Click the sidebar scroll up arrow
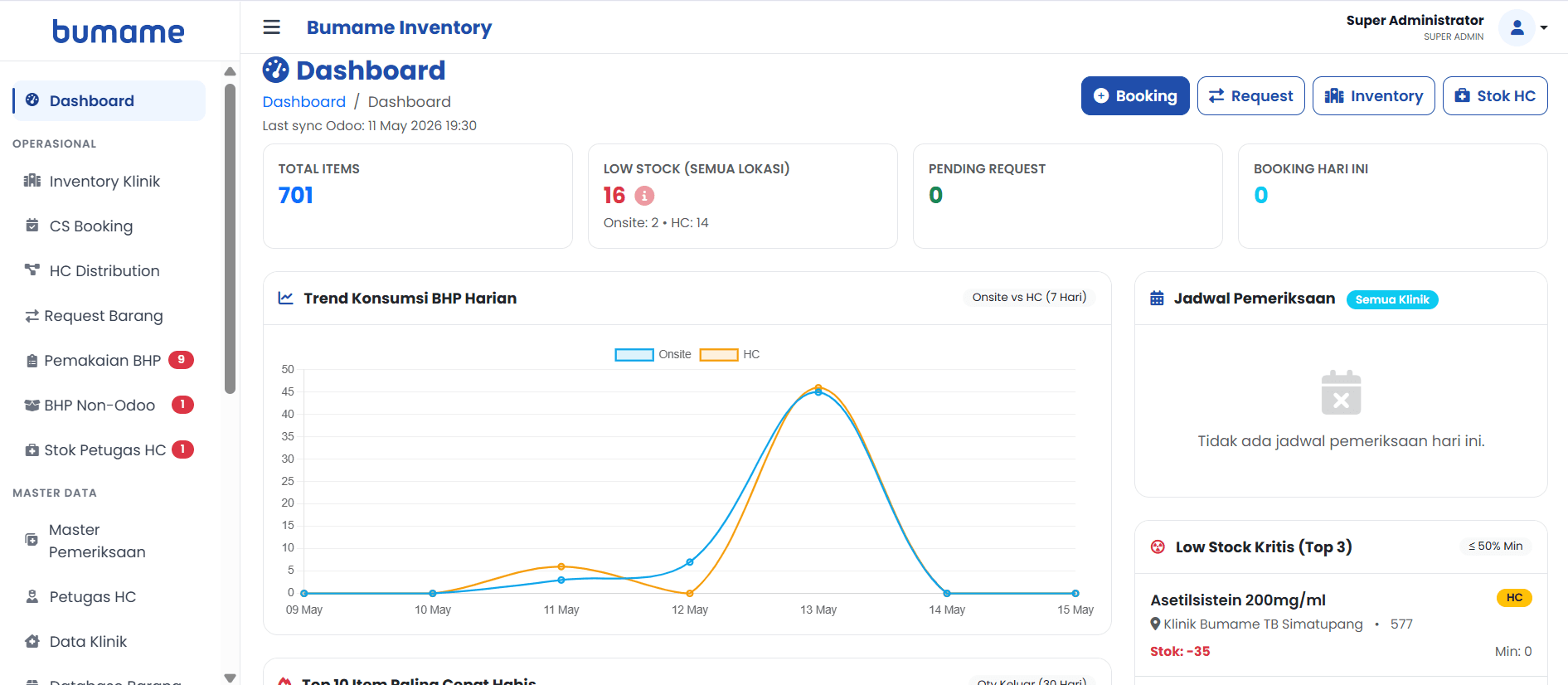The width and height of the screenshot is (1568, 685). (231, 71)
